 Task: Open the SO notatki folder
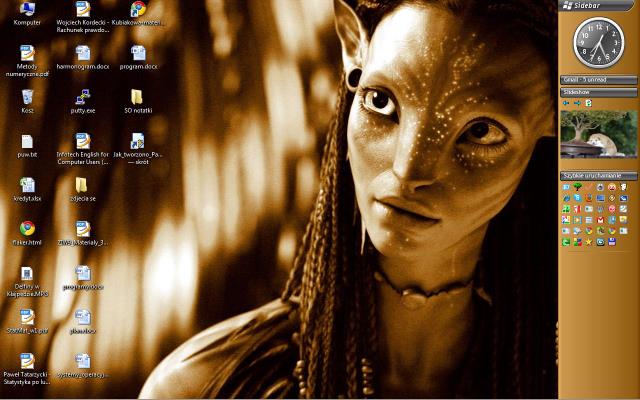[137, 97]
